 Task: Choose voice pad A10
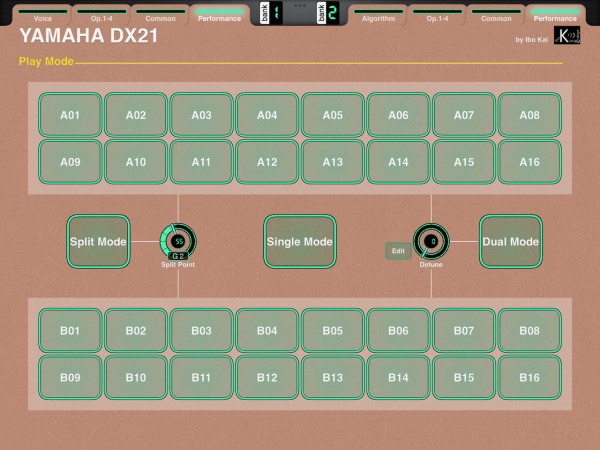(x=136, y=162)
